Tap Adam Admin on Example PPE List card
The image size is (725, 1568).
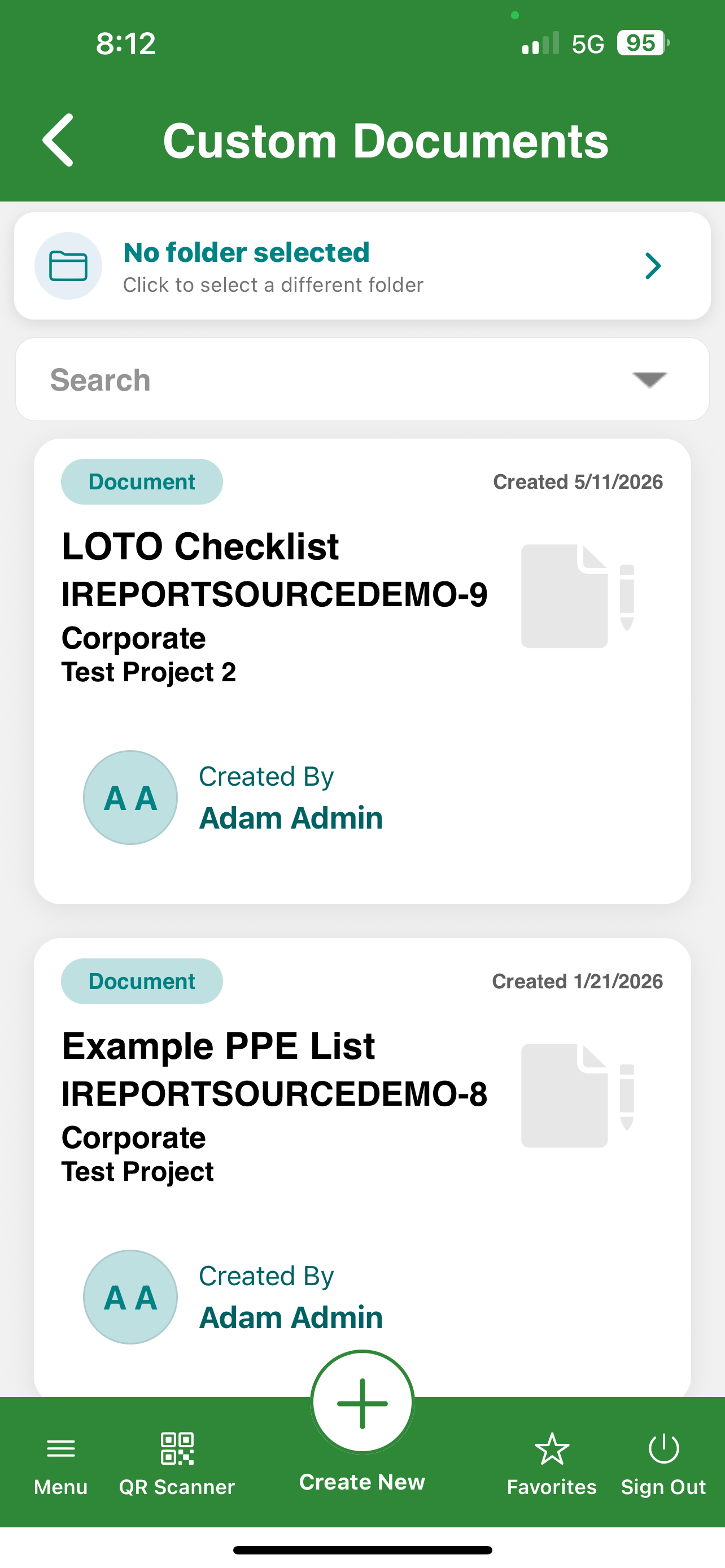291,1317
